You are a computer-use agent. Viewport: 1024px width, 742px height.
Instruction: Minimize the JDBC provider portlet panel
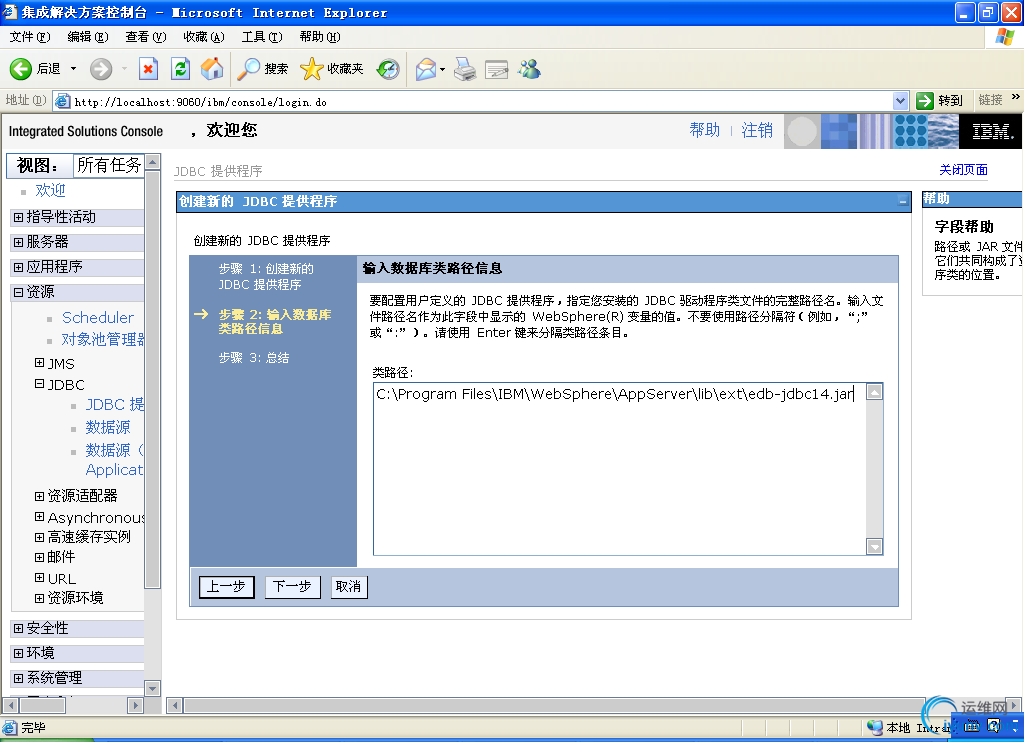pos(903,202)
